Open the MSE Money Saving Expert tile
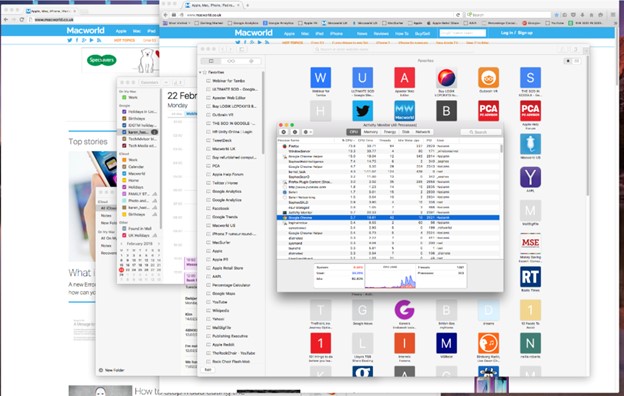624x396 pixels. 530,243
